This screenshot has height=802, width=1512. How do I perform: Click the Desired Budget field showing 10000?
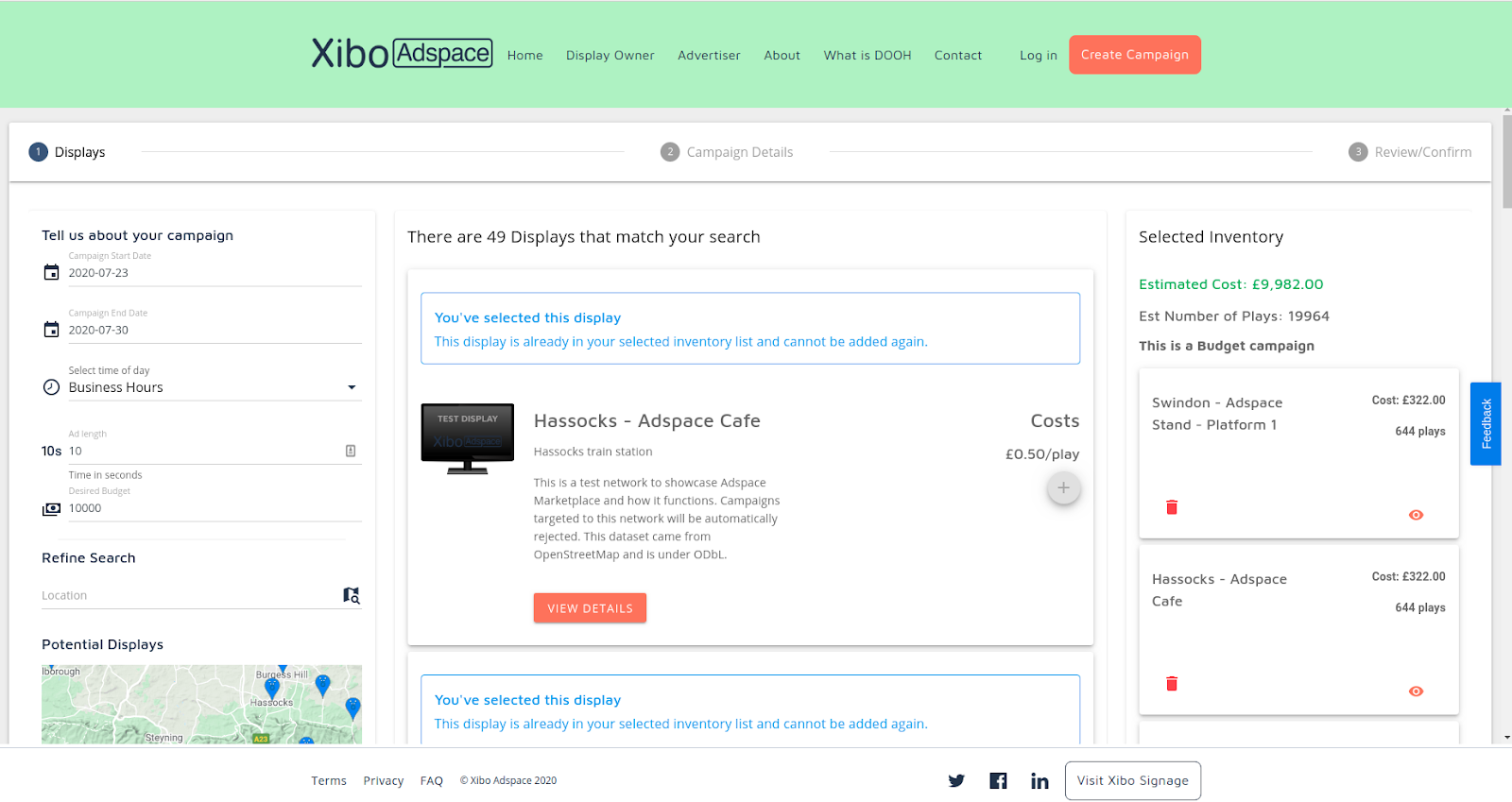[x=215, y=508]
